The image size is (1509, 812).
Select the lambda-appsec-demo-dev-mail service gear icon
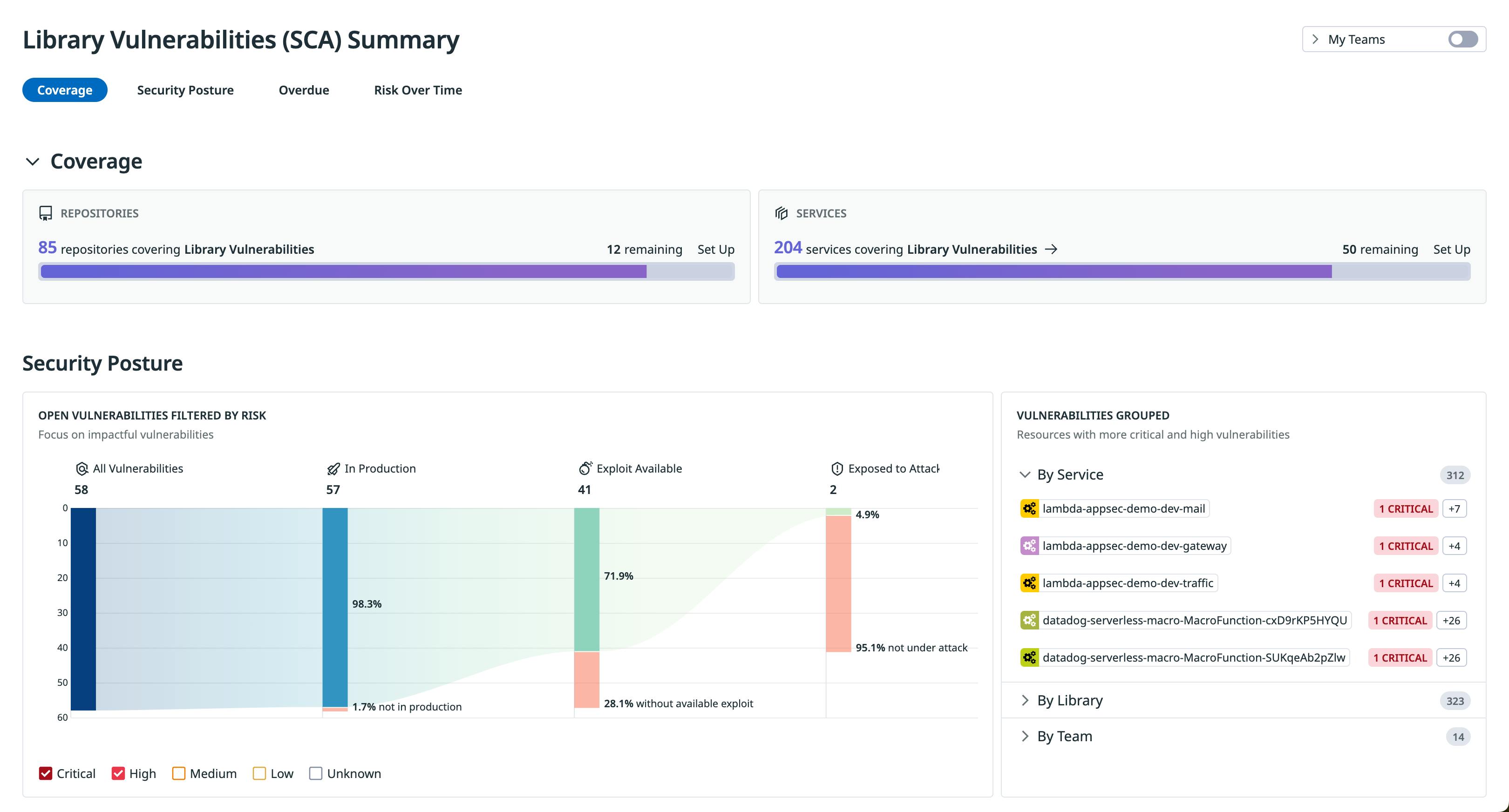(1029, 508)
